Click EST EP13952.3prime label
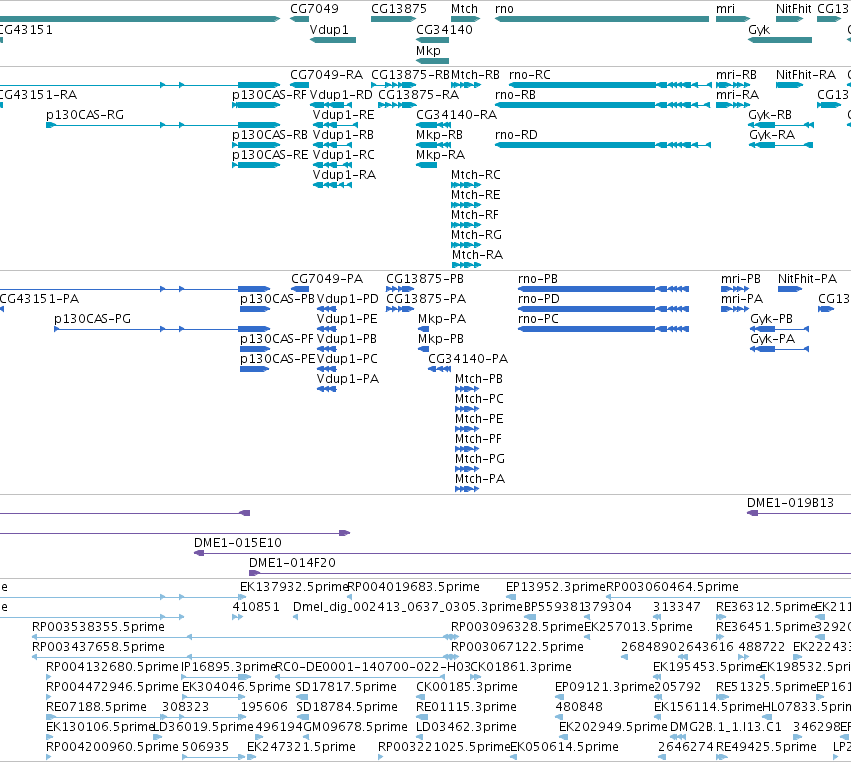Image resolution: width=851 pixels, height=762 pixels. tap(556, 587)
